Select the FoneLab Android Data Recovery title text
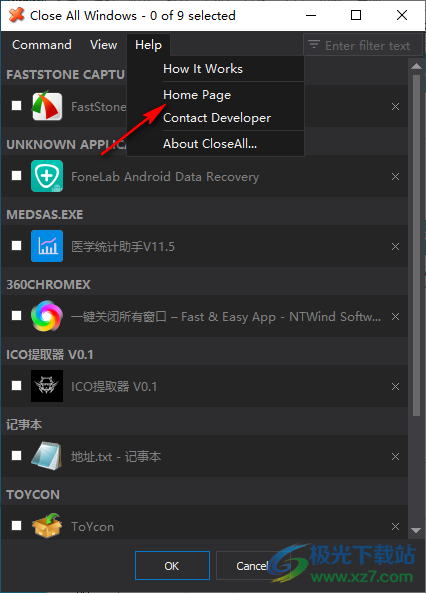Viewport: 426px width, 593px height. click(x=165, y=177)
